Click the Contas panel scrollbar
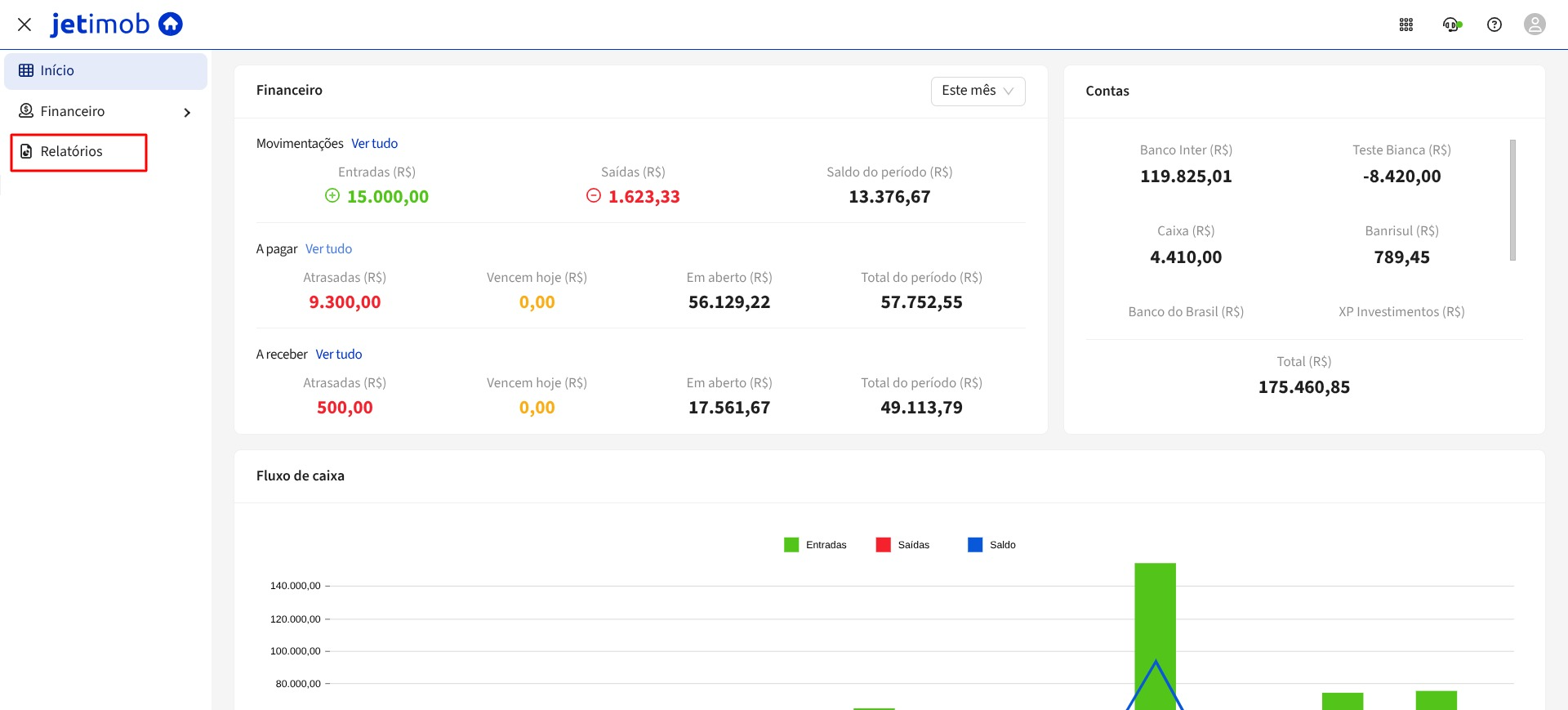Screen dimensions: 1568x710 pos(1512,200)
